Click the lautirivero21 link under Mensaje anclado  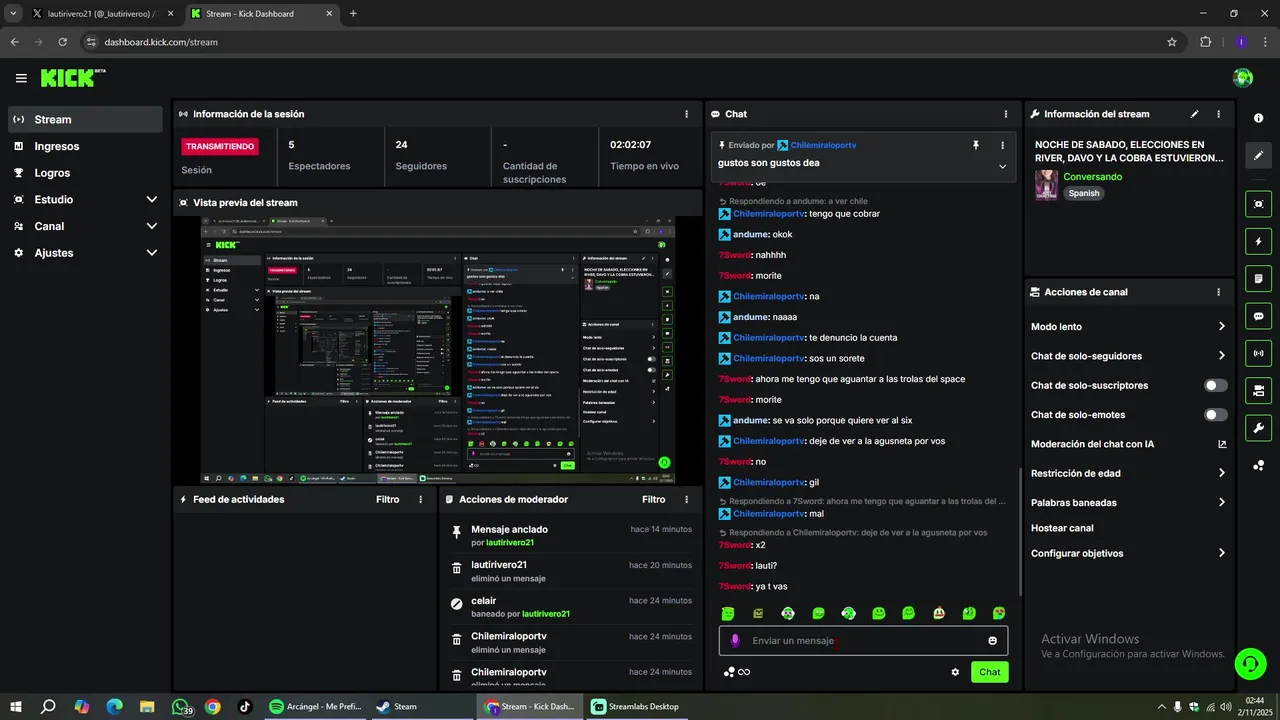point(510,543)
